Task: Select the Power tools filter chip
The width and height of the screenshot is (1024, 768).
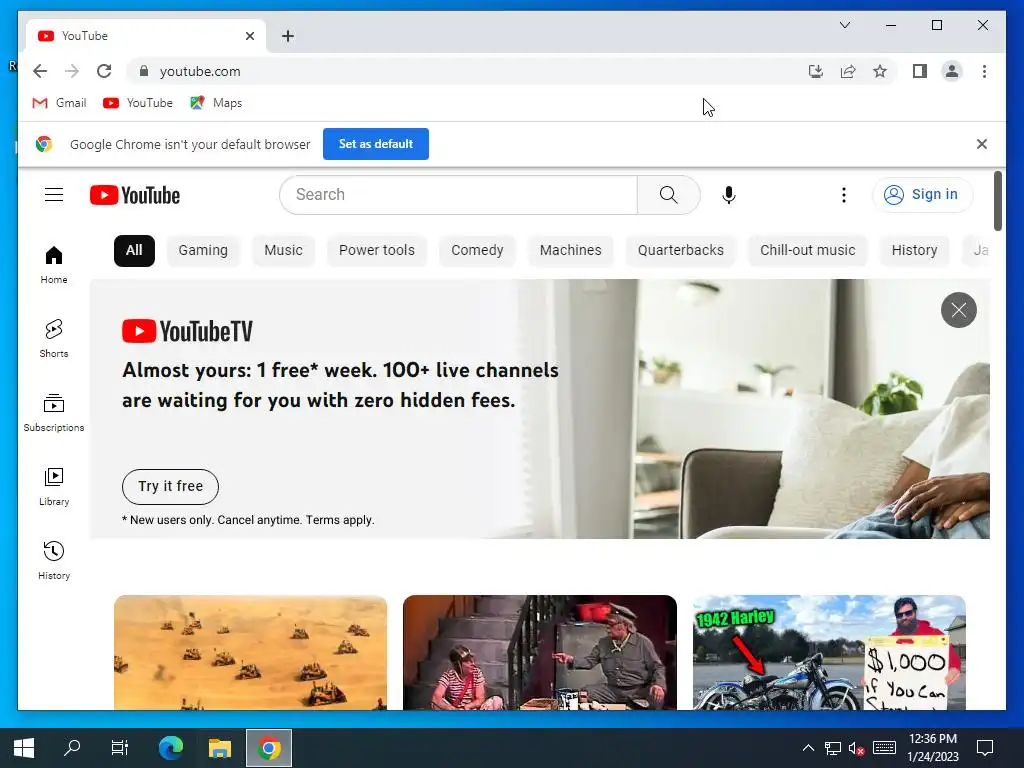Action: tap(376, 251)
